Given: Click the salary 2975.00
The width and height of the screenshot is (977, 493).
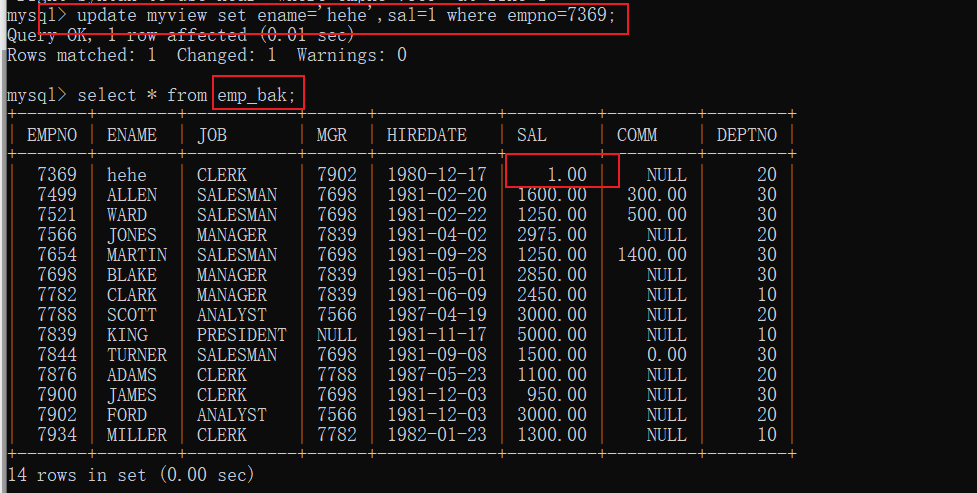Looking at the screenshot, I should point(551,234).
